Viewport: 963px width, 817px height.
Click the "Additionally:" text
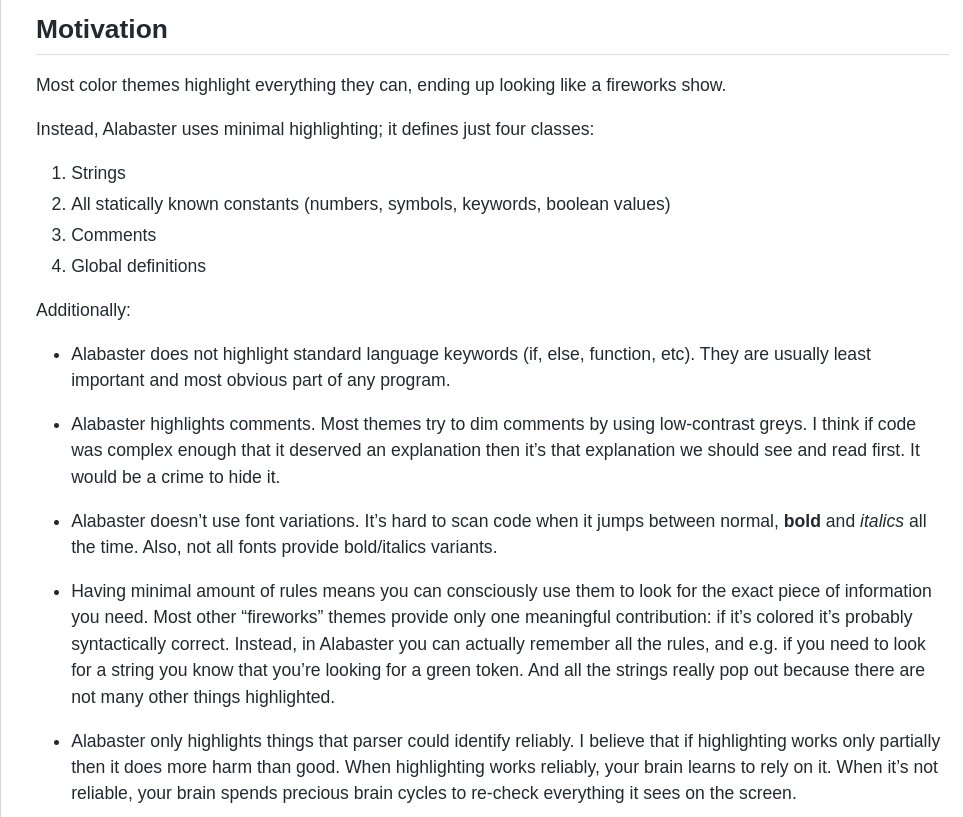point(83,310)
